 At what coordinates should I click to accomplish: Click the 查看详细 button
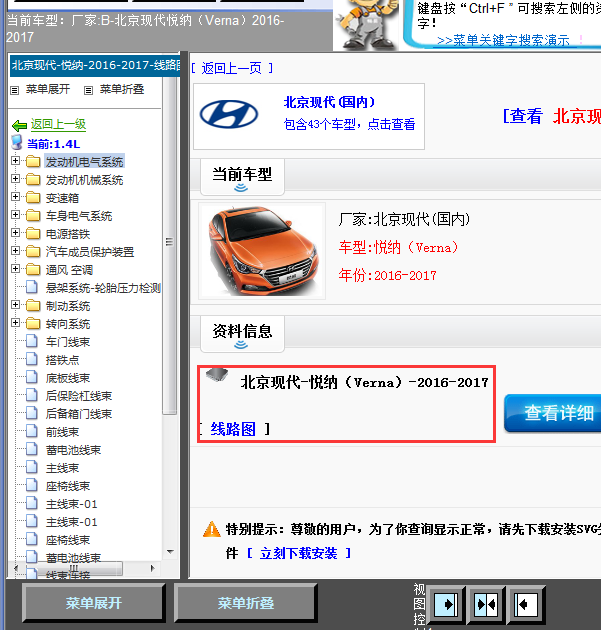point(553,413)
